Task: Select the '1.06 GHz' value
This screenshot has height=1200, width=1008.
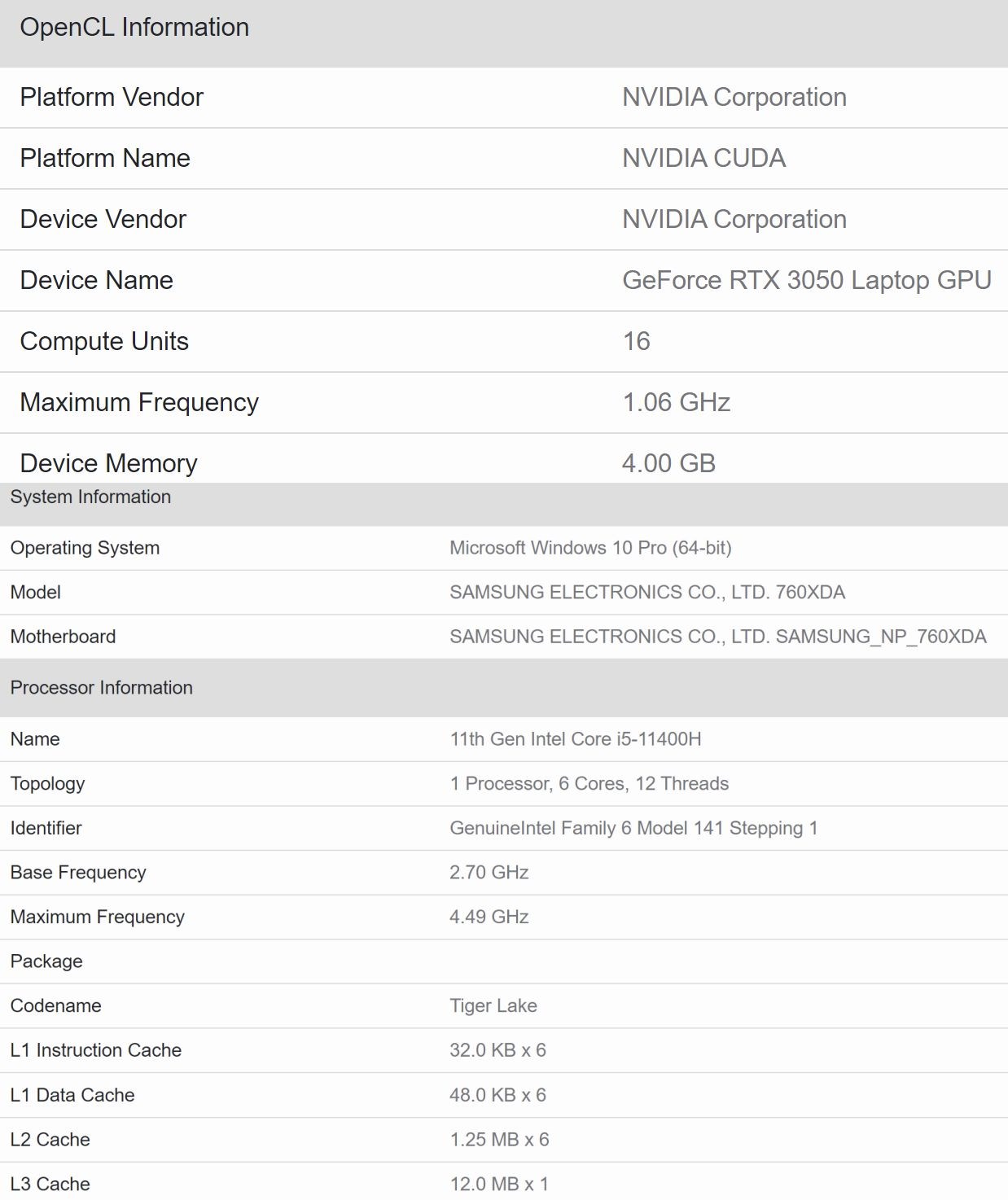Action: click(x=677, y=402)
